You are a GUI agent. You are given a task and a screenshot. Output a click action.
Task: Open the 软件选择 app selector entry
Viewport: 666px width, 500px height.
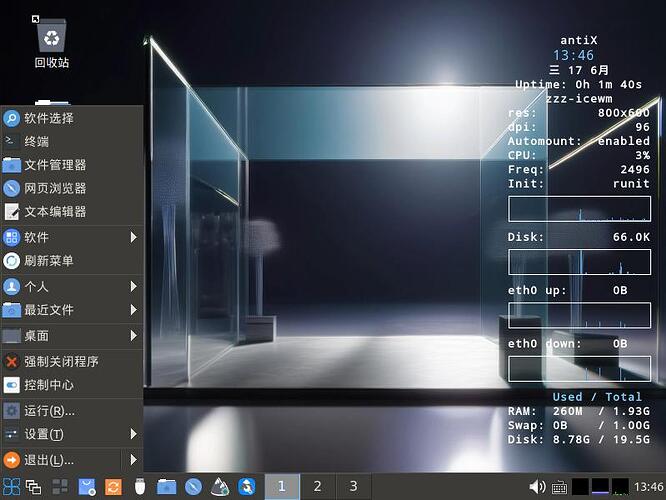click(71, 118)
